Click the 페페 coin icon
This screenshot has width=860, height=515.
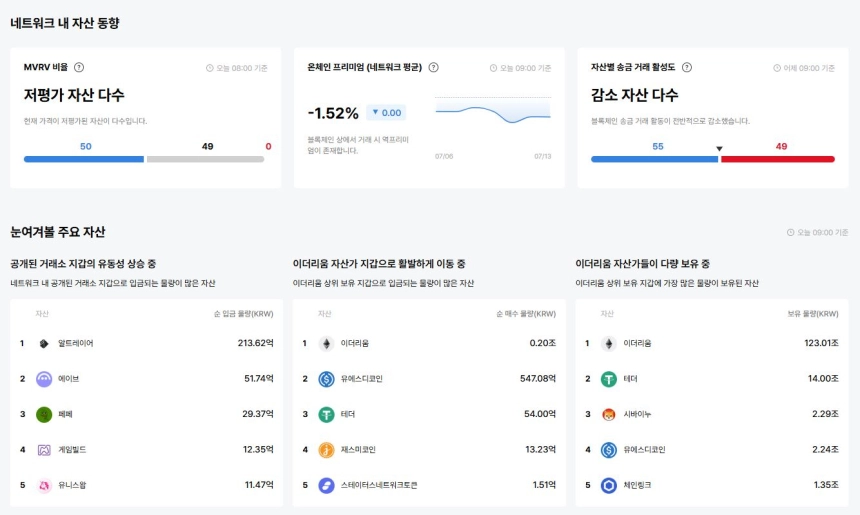coord(44,414)
